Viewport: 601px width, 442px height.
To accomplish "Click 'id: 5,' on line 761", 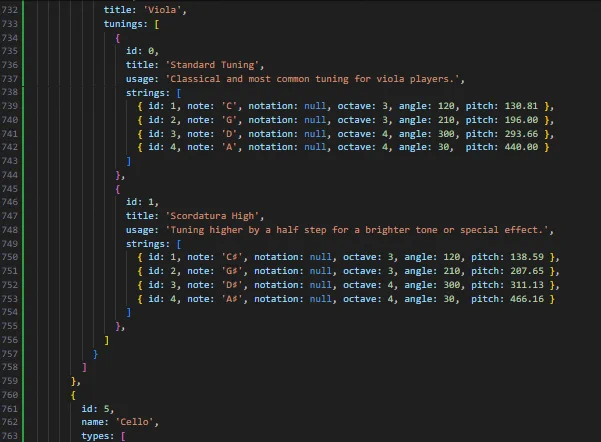I will (x=98, y=409).
